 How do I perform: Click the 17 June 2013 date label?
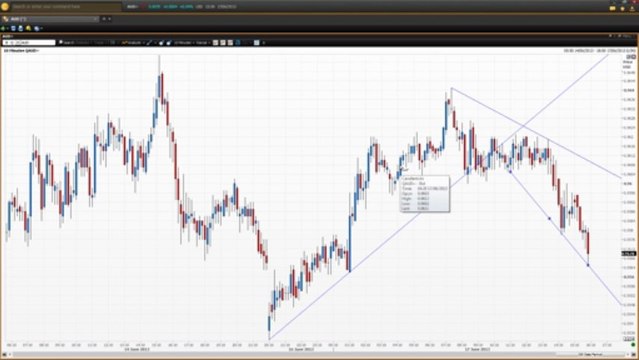click(477, 349)
